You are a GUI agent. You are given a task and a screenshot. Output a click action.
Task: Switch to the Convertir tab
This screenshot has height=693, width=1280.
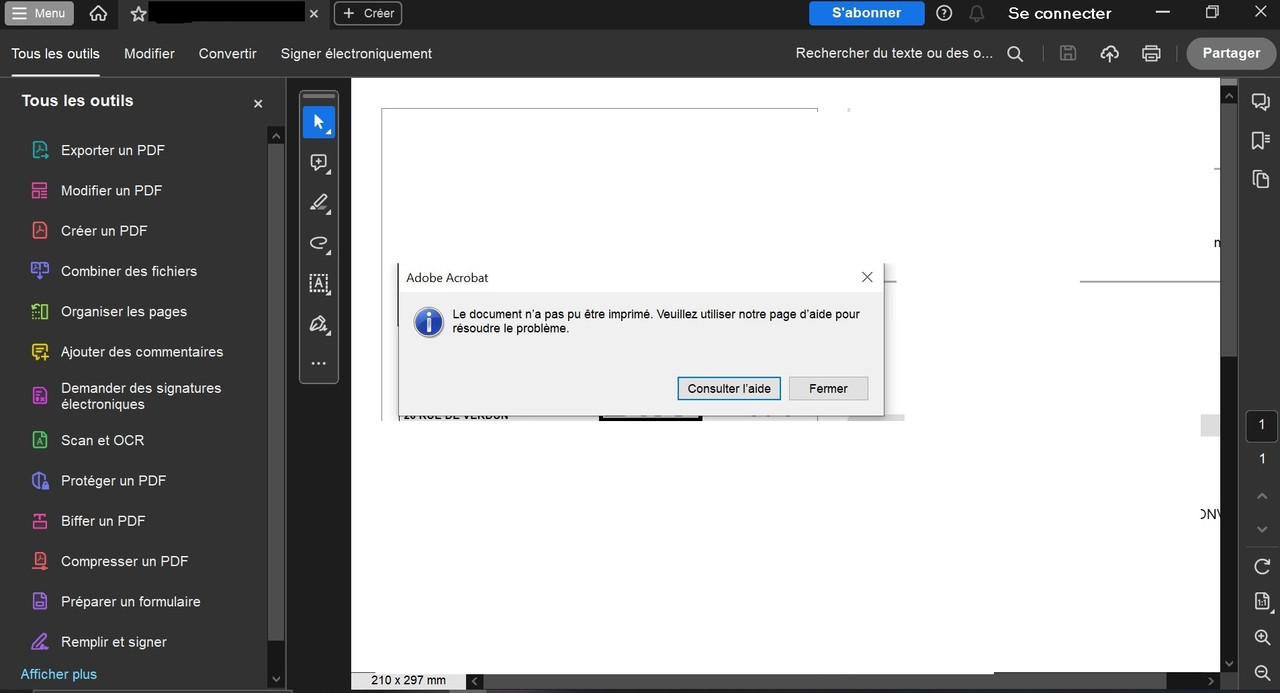tap(227, 53)
